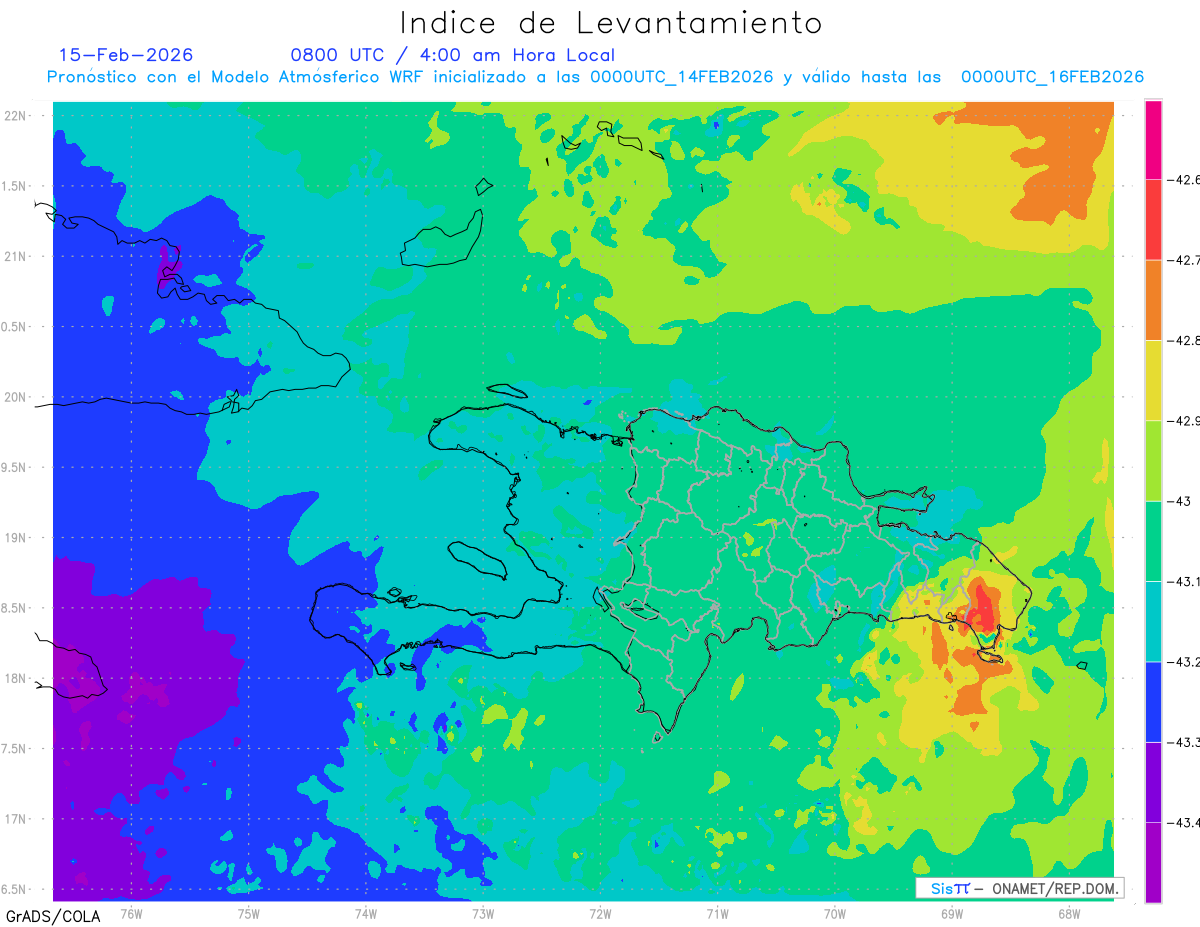Click the "75W" longitude label

tap(248, 914)
